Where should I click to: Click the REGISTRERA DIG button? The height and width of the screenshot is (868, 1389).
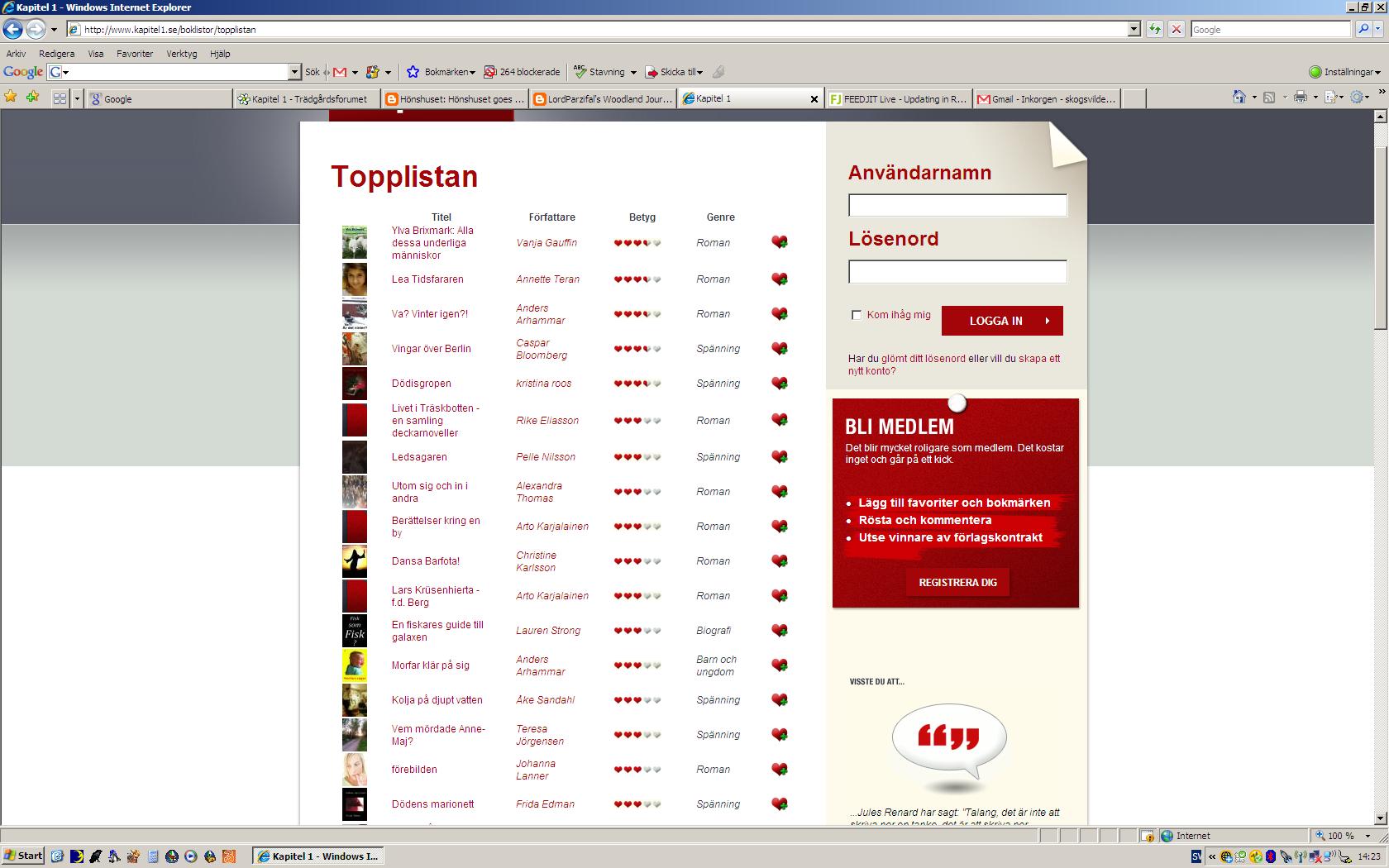pos(957,583)
